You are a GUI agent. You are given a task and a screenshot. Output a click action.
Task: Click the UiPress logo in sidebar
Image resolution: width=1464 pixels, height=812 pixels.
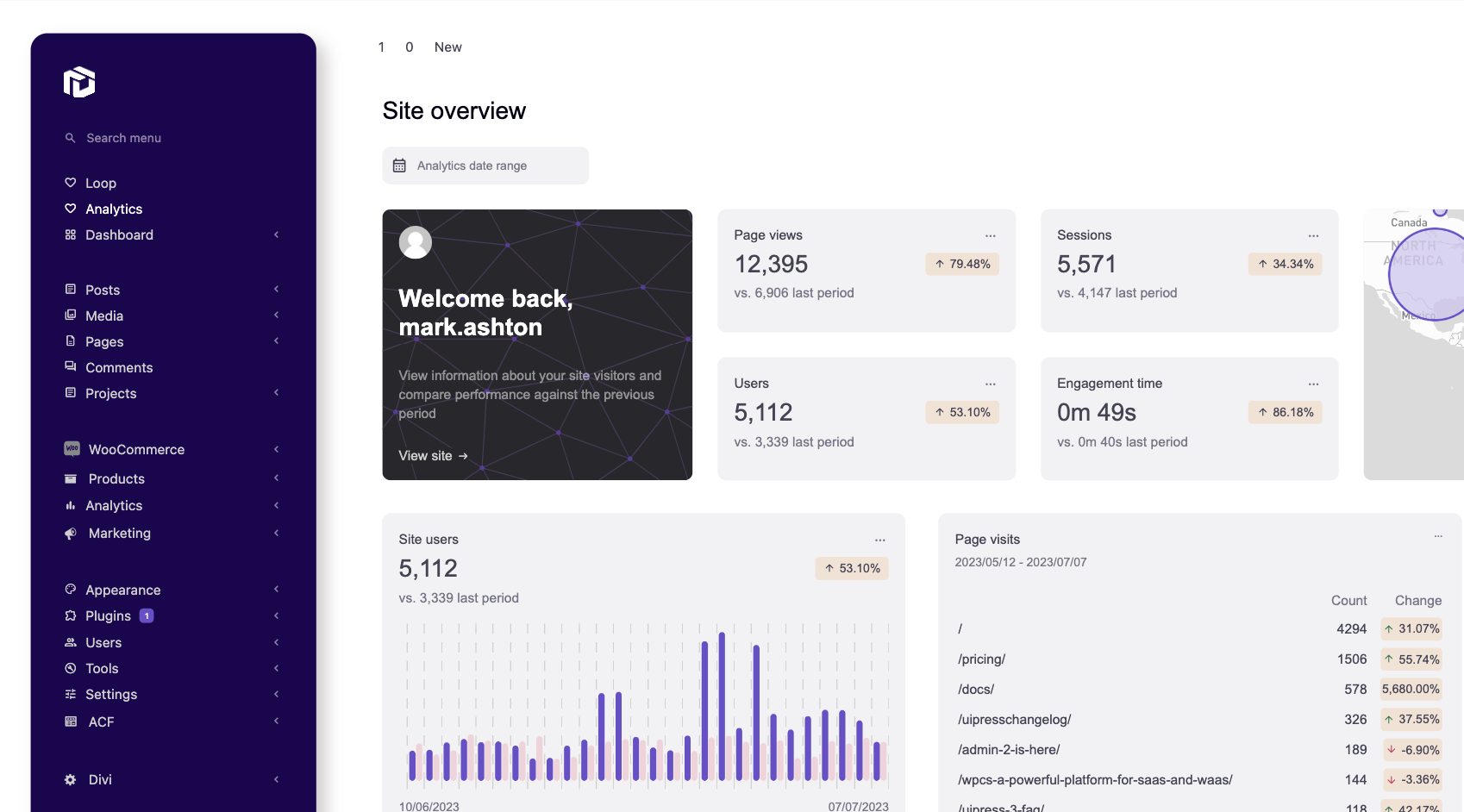79,82
